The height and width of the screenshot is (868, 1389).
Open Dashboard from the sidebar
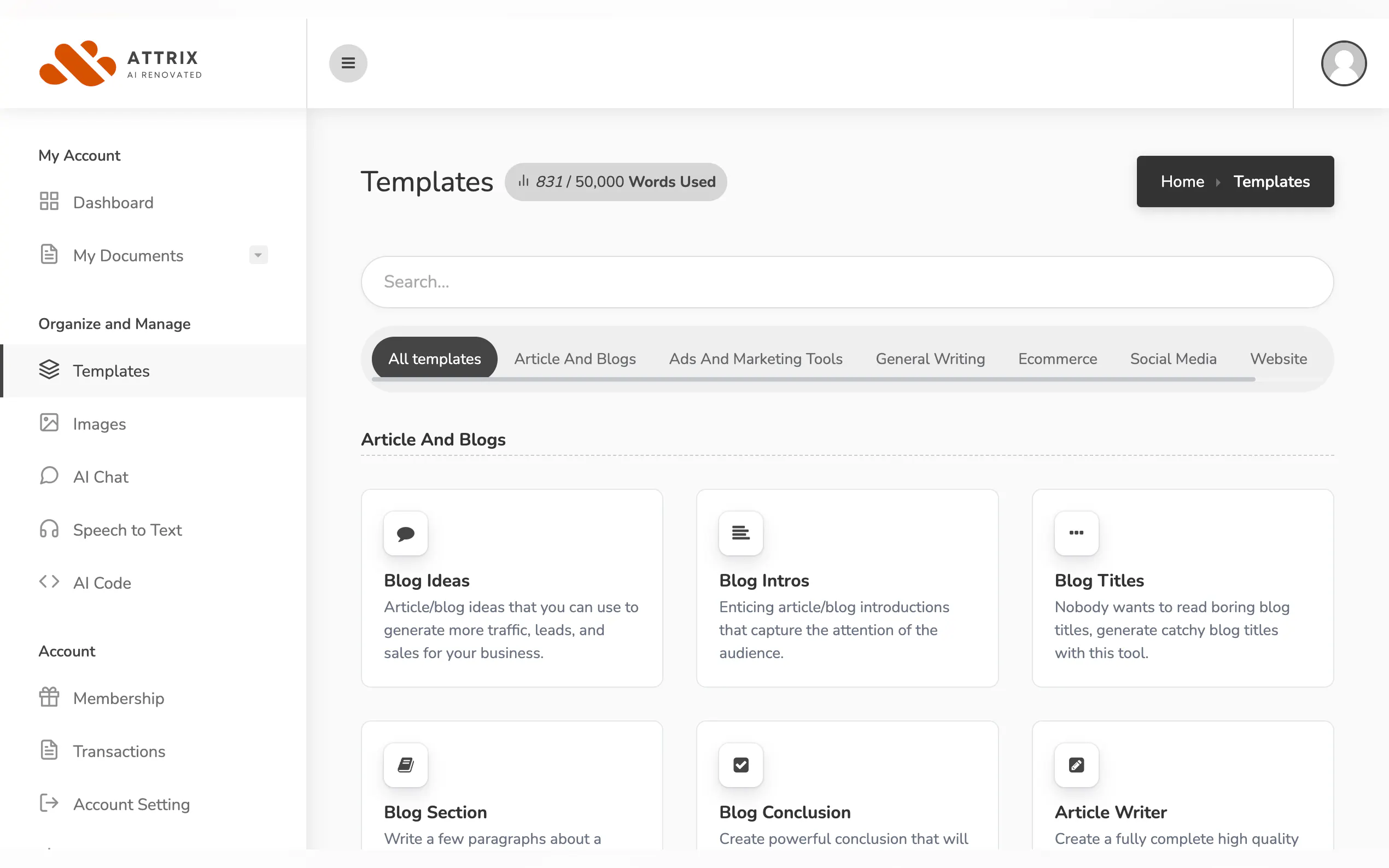point(113,203)
